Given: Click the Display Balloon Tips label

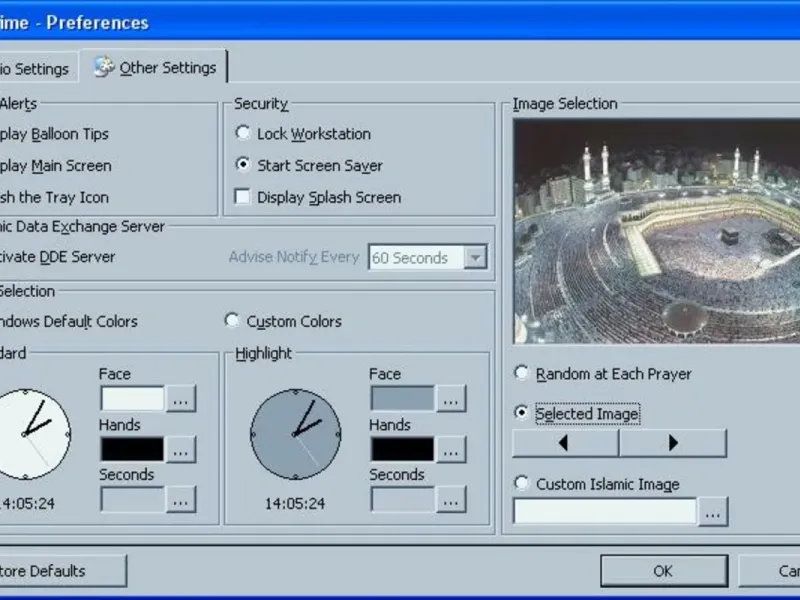Looking at the screenshot, I should 54,134.
